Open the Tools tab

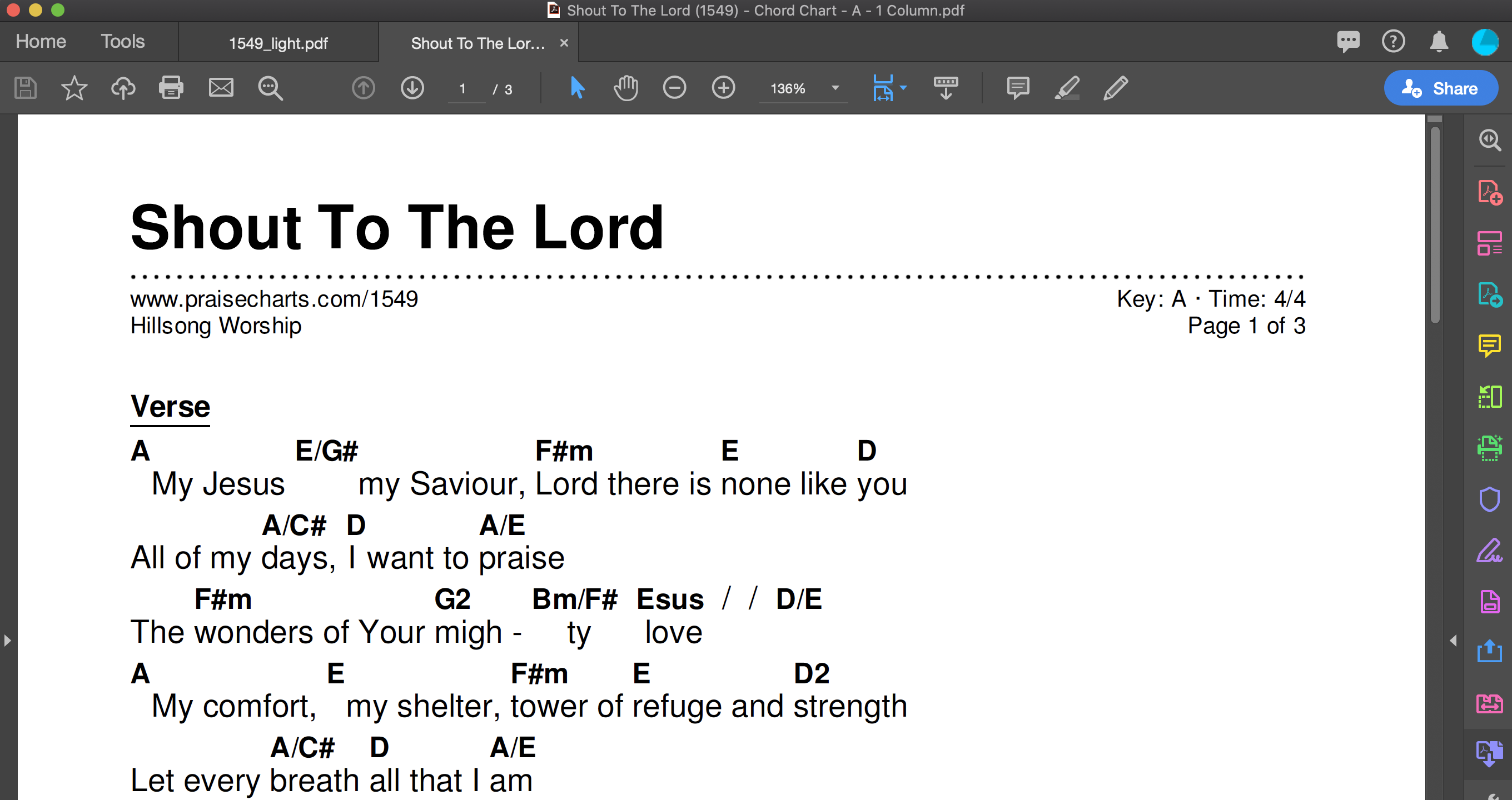pyautogui.click(x=122, y=42)
